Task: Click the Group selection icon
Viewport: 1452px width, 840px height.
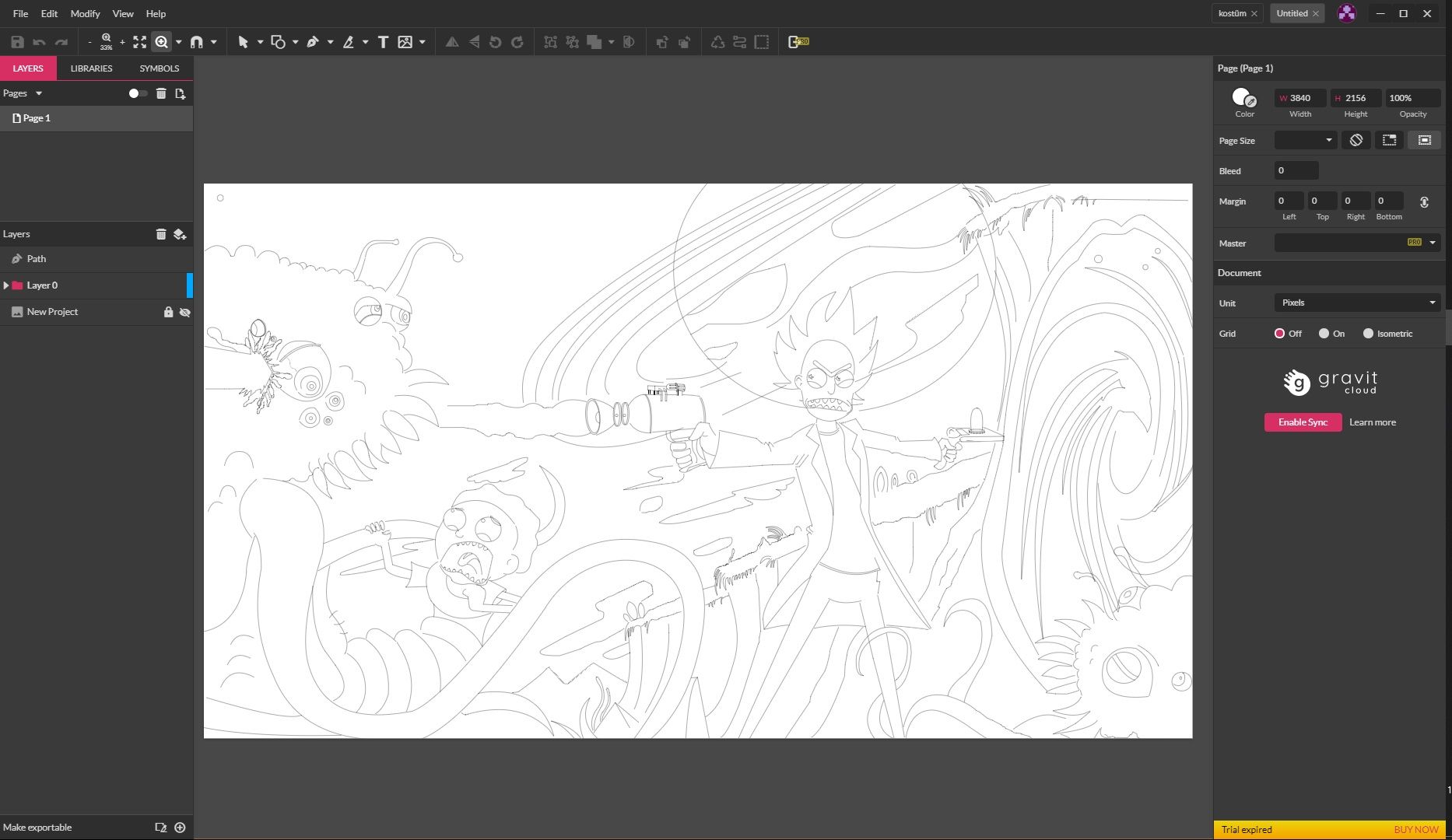Action: (x=550, y=42)
